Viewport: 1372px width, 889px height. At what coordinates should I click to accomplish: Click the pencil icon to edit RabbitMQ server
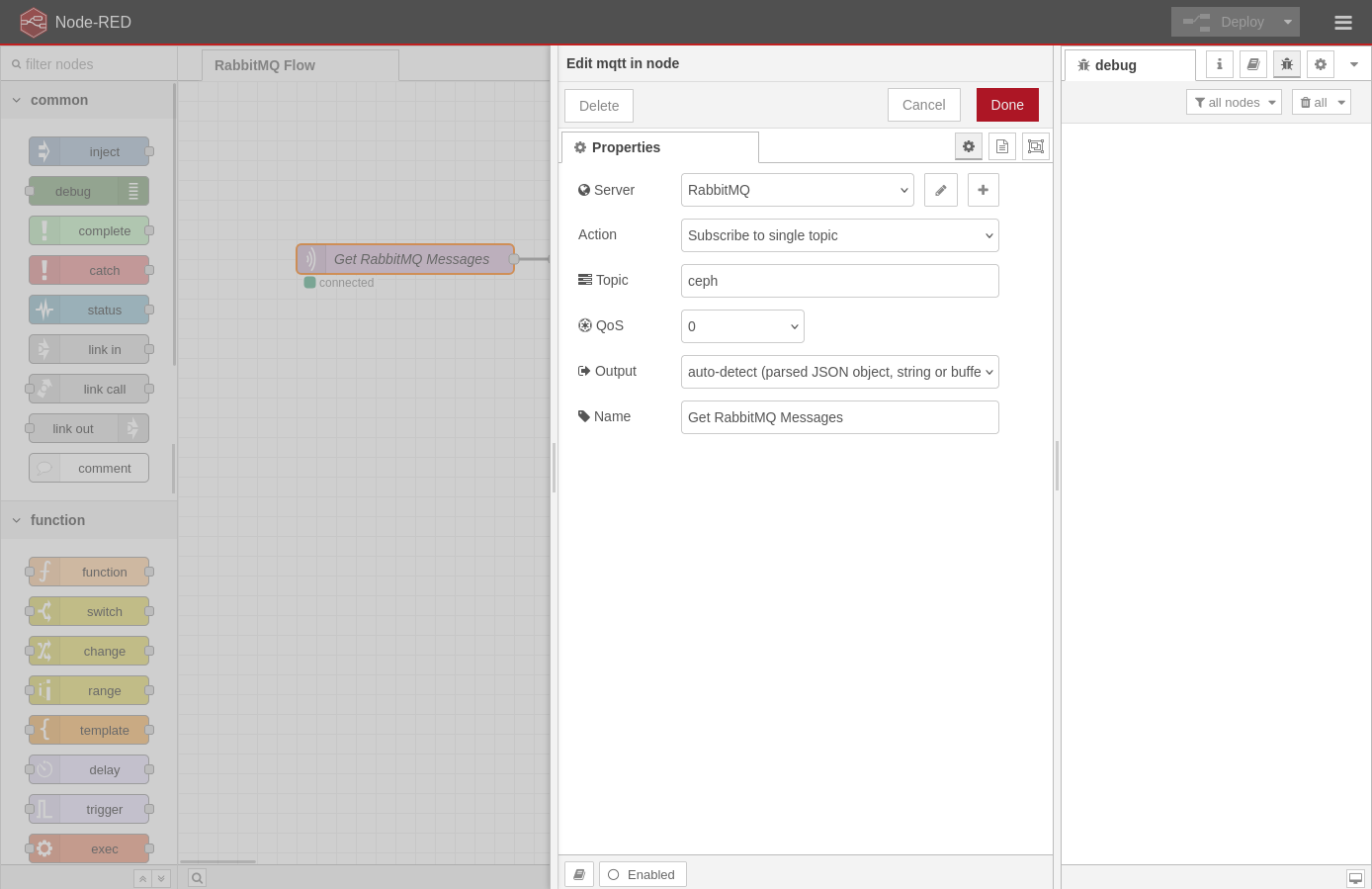click(940, 190)
